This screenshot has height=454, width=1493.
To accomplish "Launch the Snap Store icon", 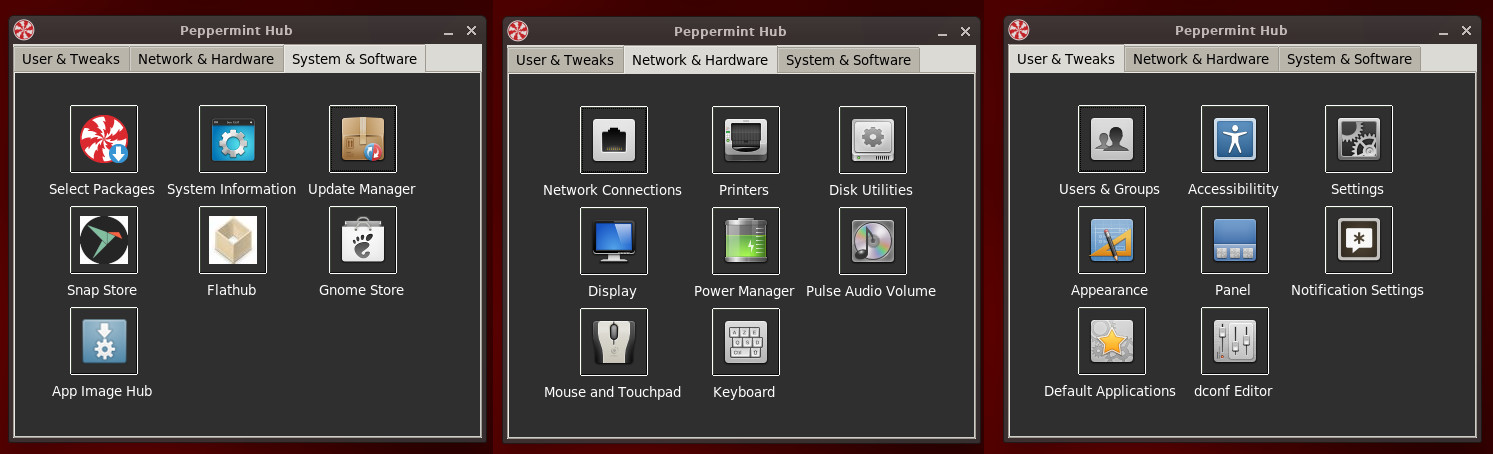I will pos(104,240).
